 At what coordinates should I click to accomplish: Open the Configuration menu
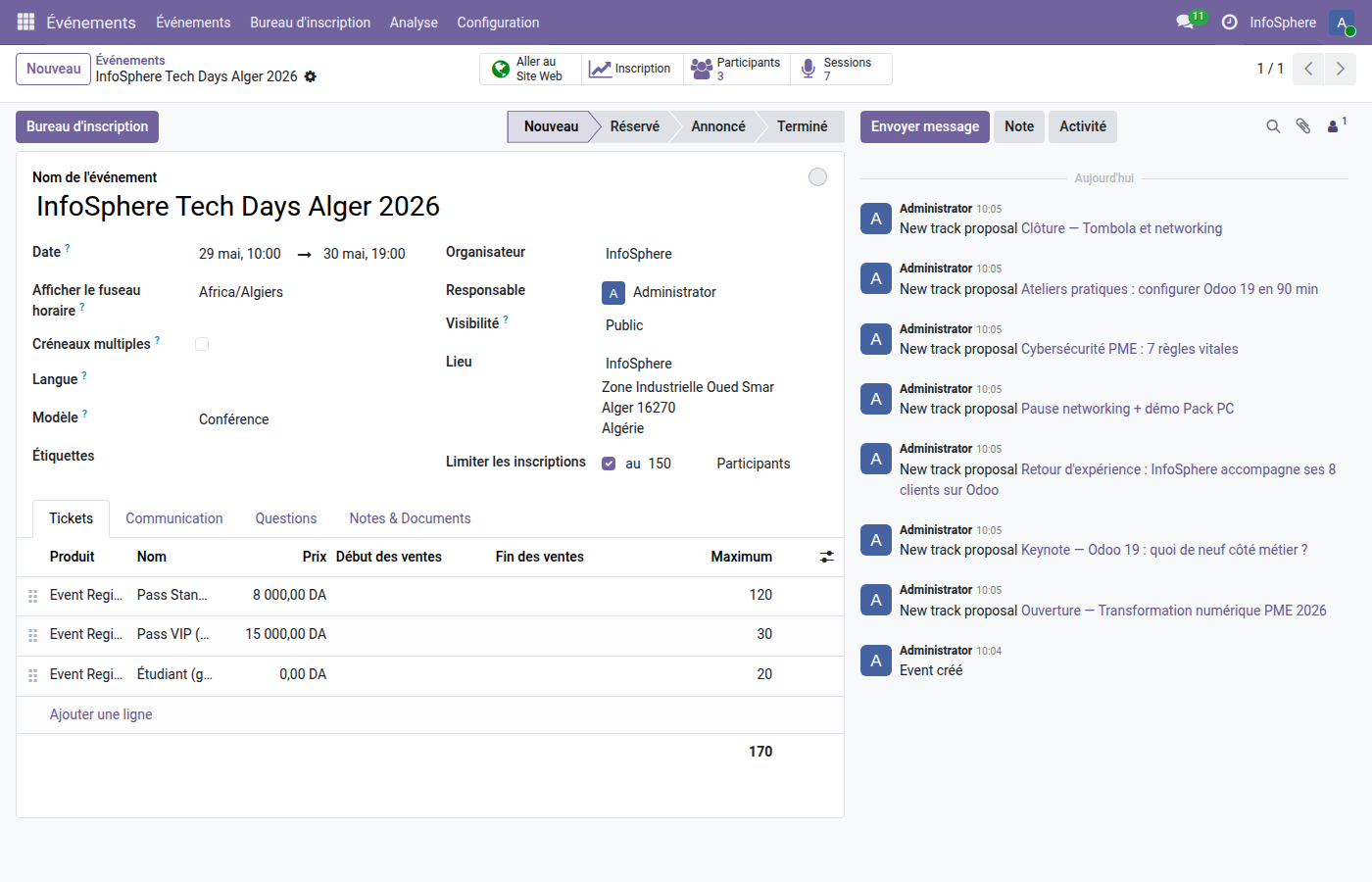tap(498, 22)
